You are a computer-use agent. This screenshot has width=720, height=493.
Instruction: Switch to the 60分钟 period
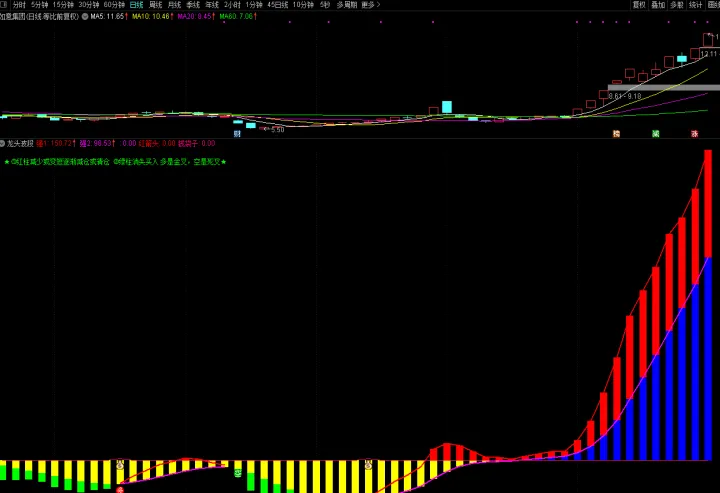point(114,5)
